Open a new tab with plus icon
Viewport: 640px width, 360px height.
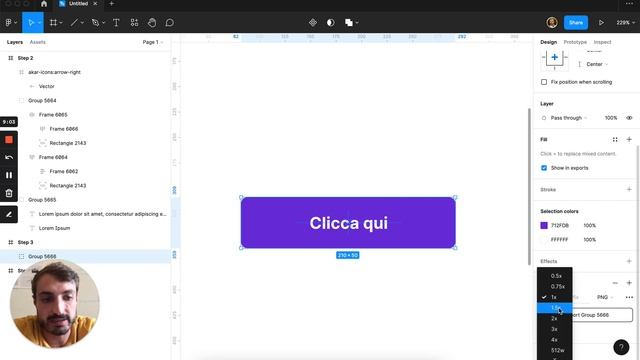pos(111,4)
